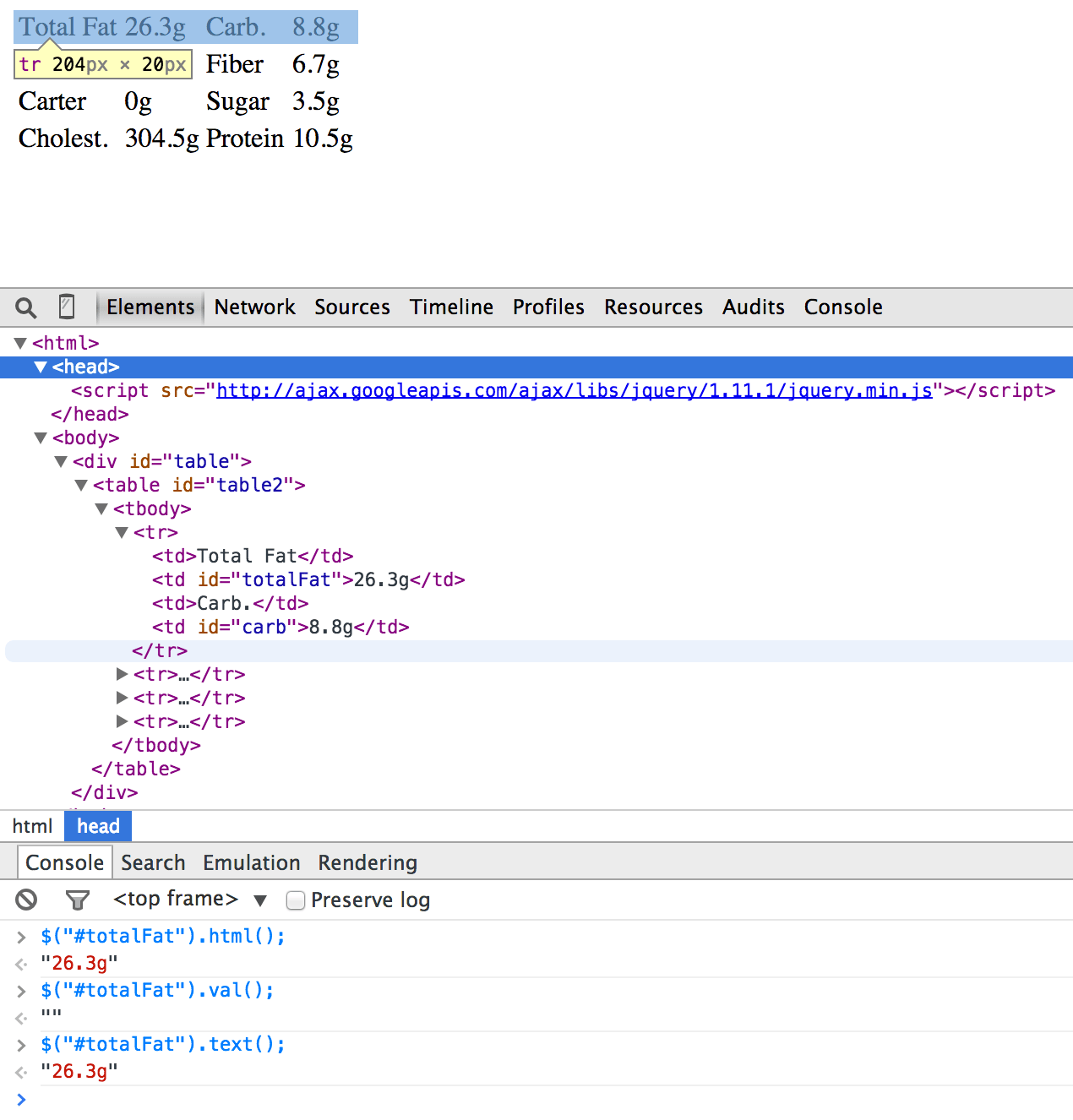Click the "Sugar" cell in the page table
Screen dimensions: 1073x1120
pyautogui.click(x=237, y=101)
